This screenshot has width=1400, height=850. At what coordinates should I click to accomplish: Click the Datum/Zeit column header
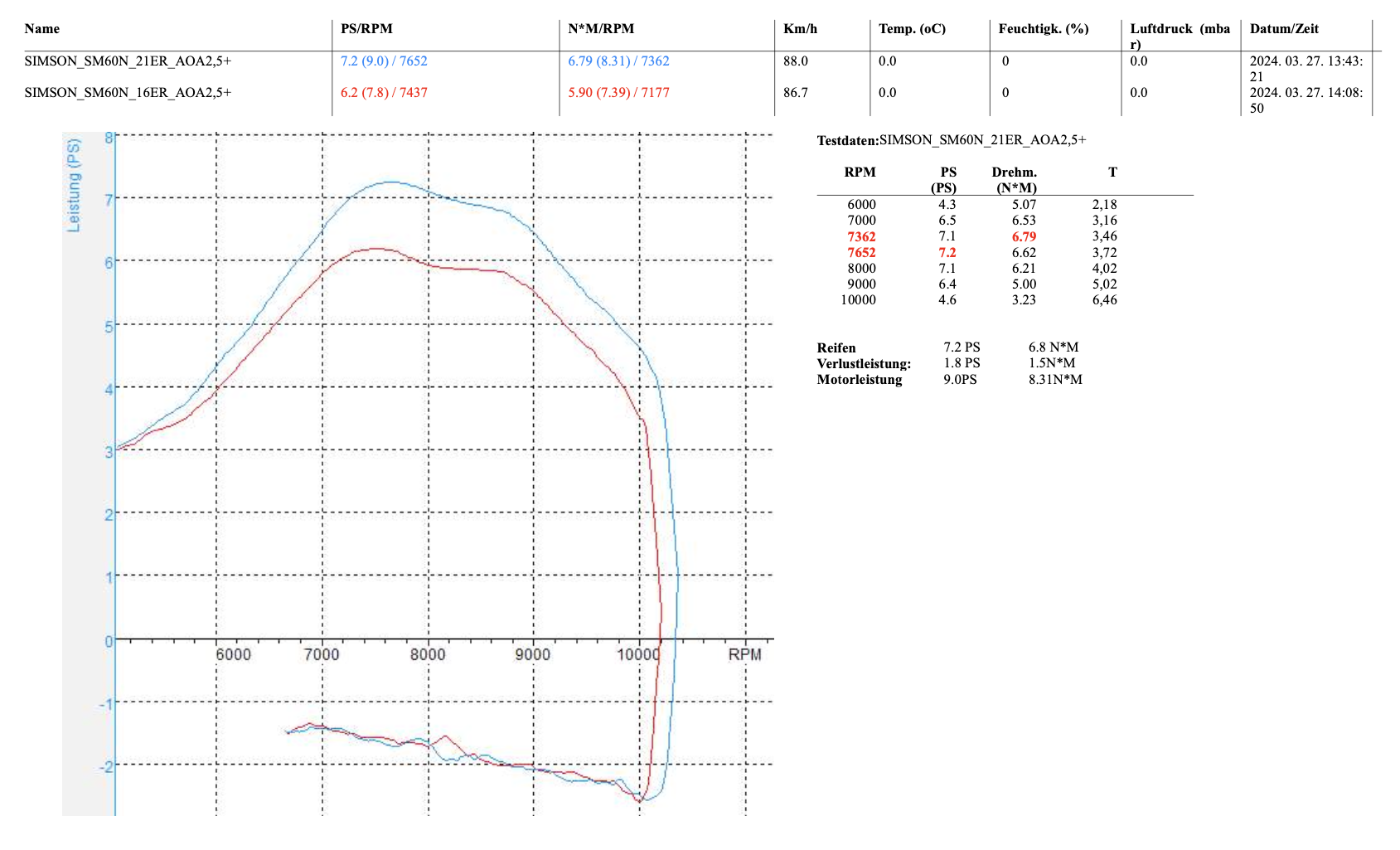[x=1284, y=29]
